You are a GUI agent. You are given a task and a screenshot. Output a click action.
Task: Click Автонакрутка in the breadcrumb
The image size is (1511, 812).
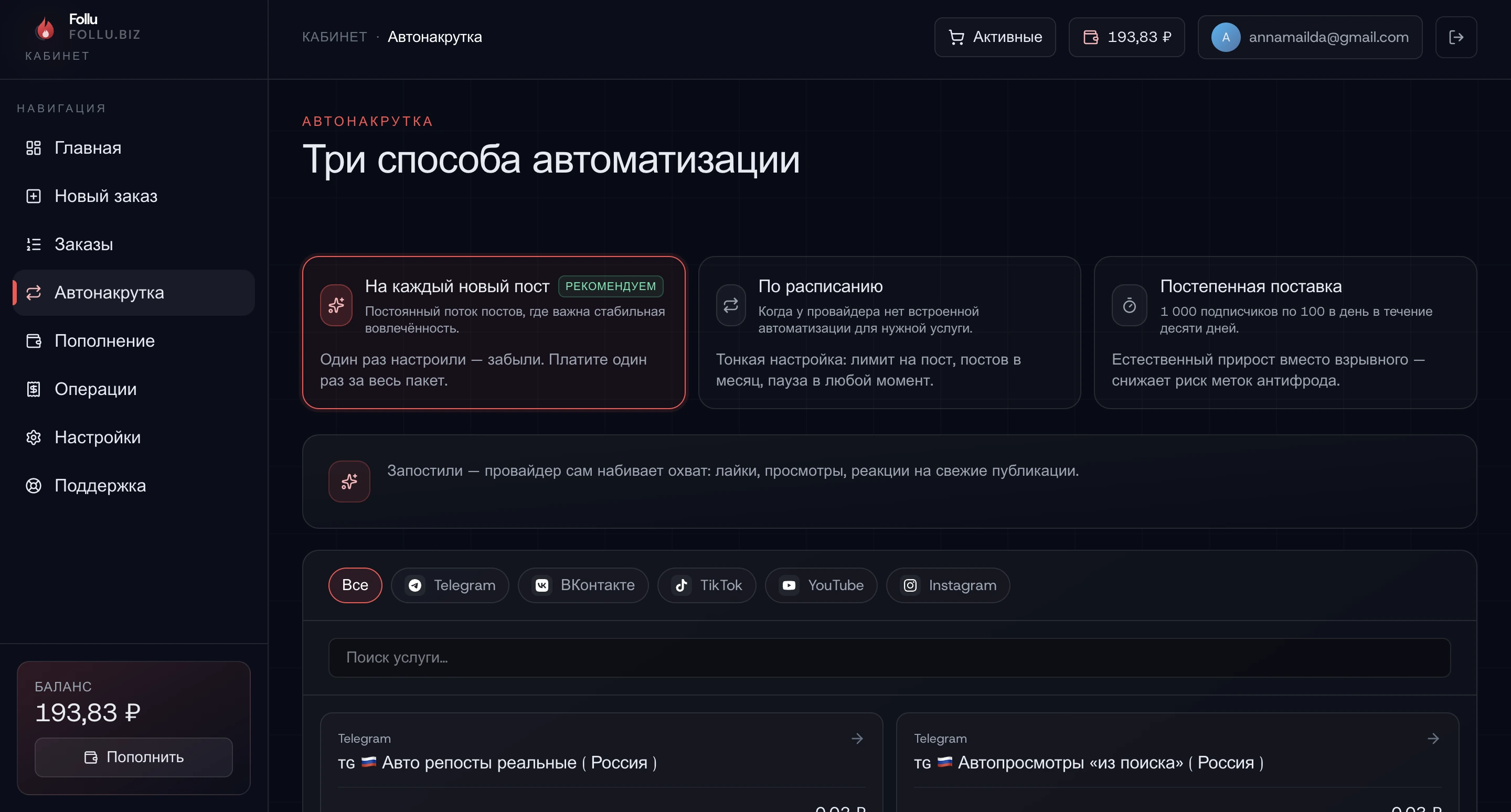tap(434, 37)
